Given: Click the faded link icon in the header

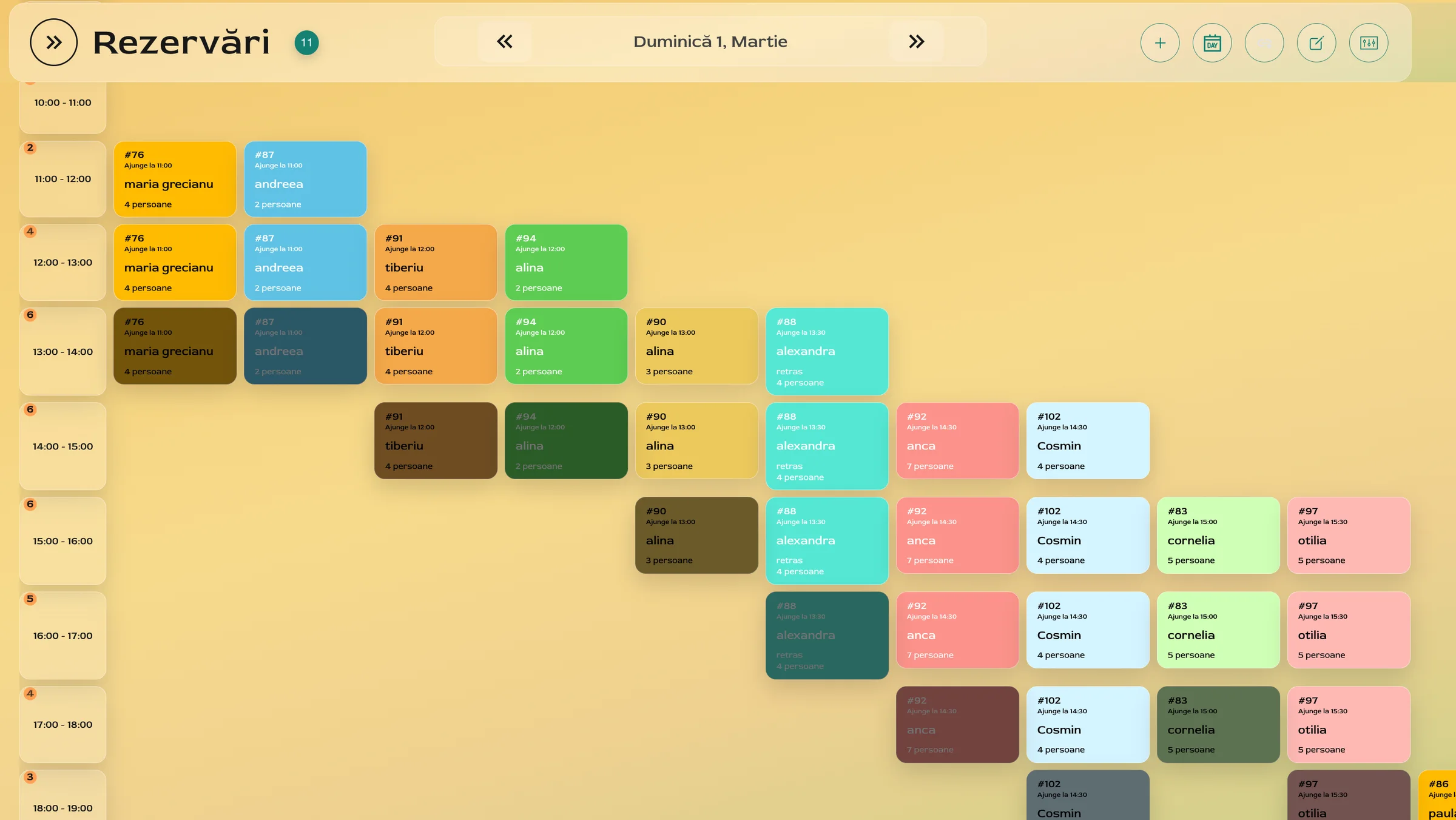Looking at the screenshot, I should coord(1264,43).
